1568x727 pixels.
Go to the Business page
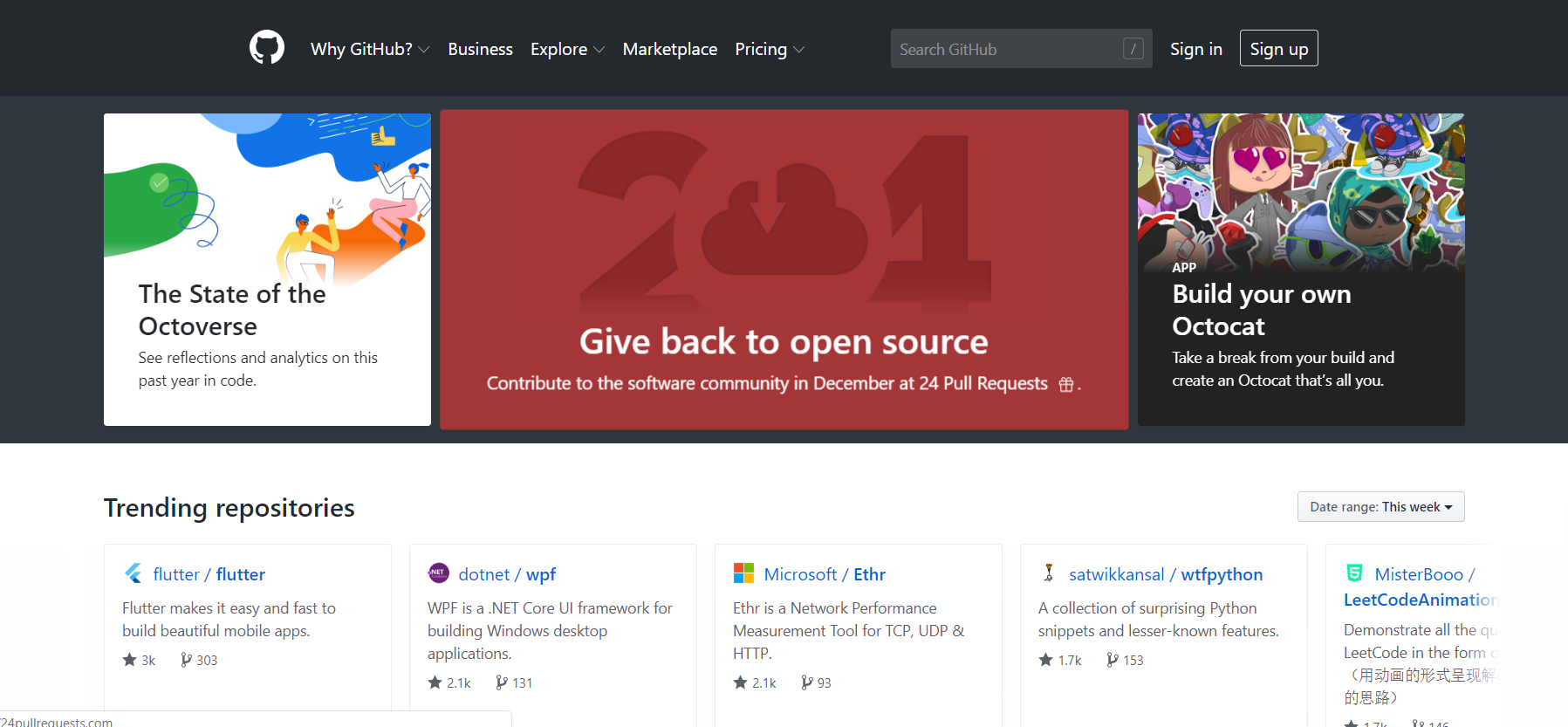pos(480,49)
